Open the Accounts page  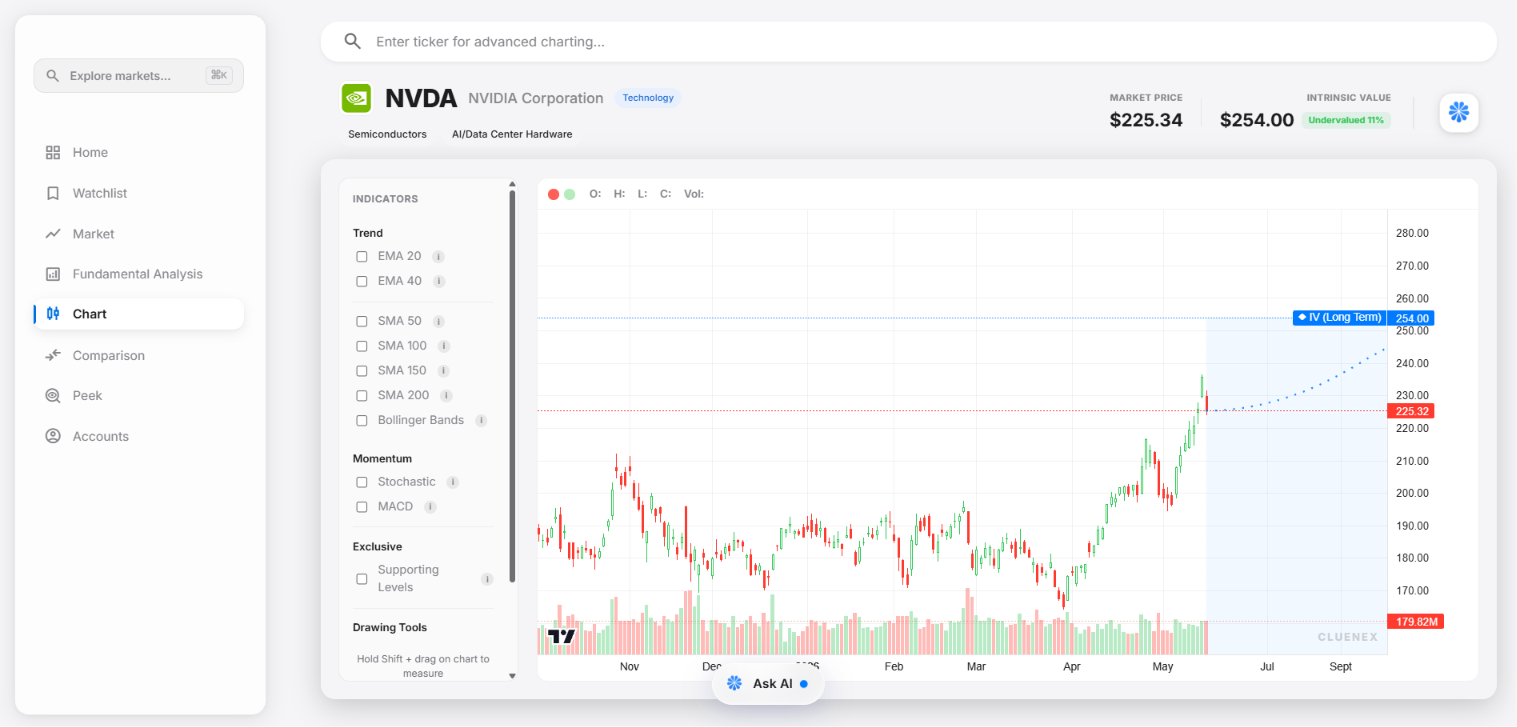(138, 437)
